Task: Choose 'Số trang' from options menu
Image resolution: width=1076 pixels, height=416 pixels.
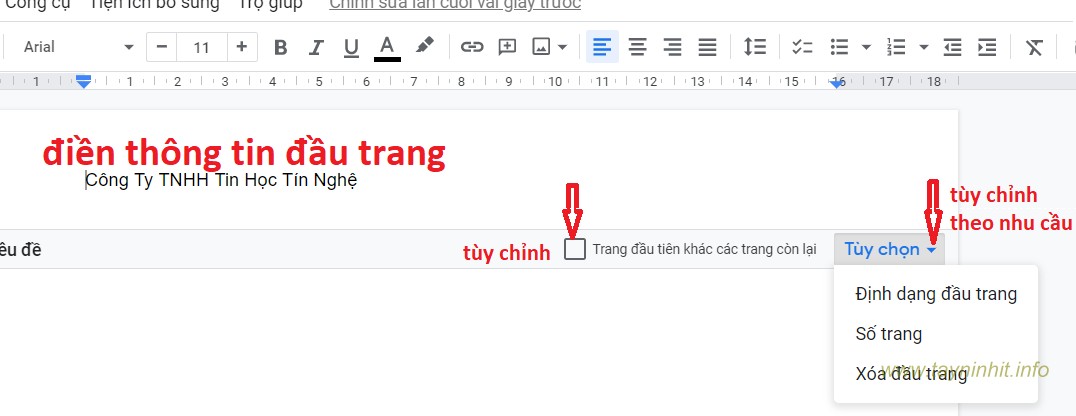Action: [889, 334]
